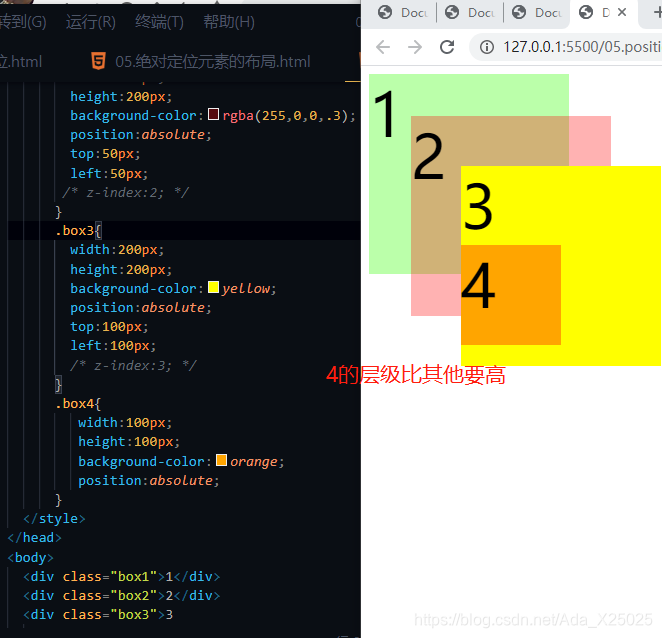Click the closing </head> tag
662x638 pixels.
coord(35,538)
